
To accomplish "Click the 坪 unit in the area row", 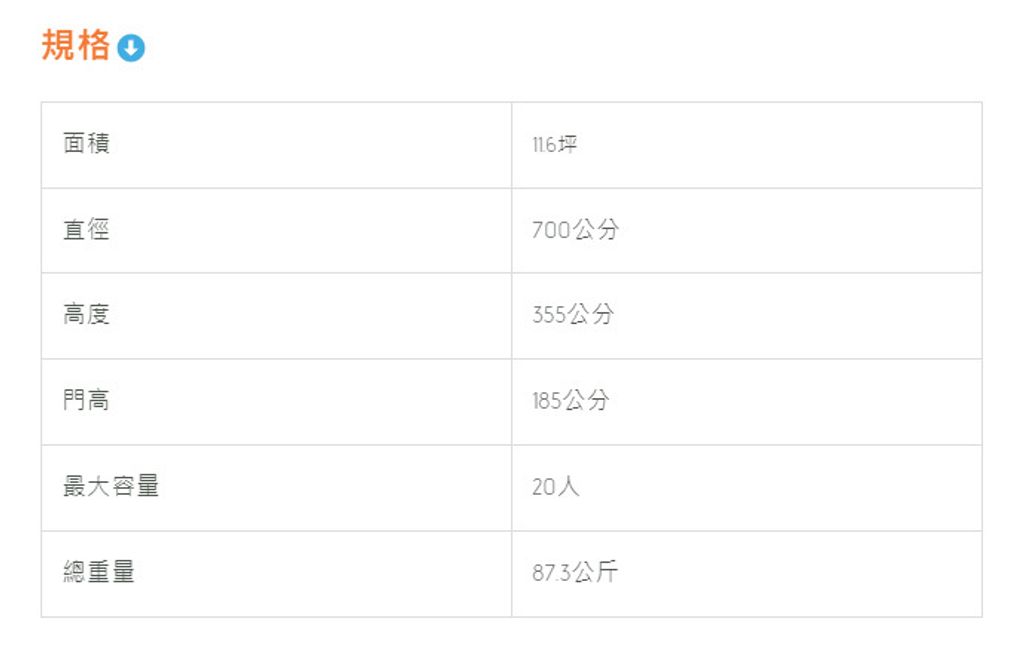I will (568, 145).
